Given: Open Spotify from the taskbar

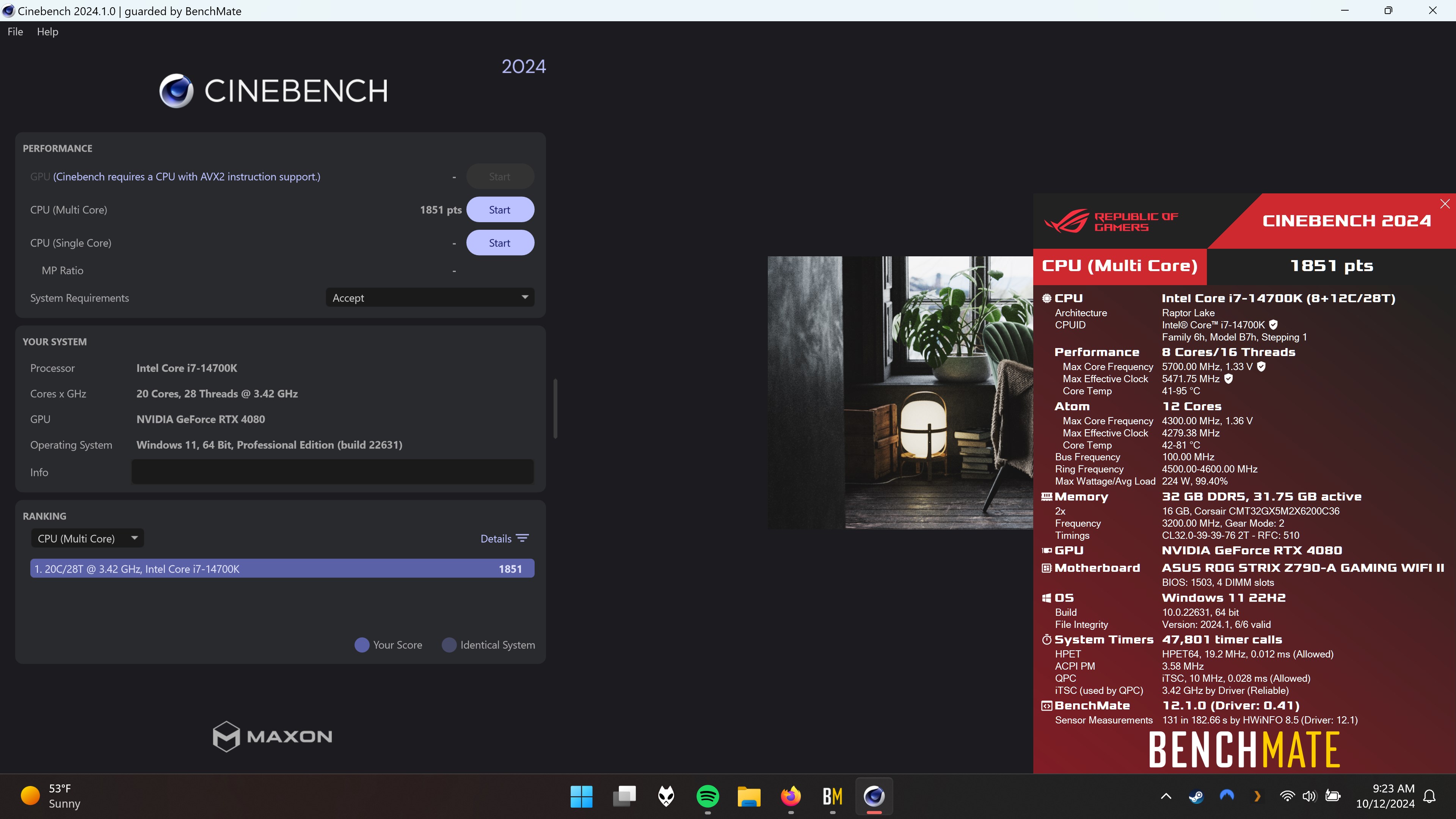Looking at the screenshot, I should tap(708, 796).
